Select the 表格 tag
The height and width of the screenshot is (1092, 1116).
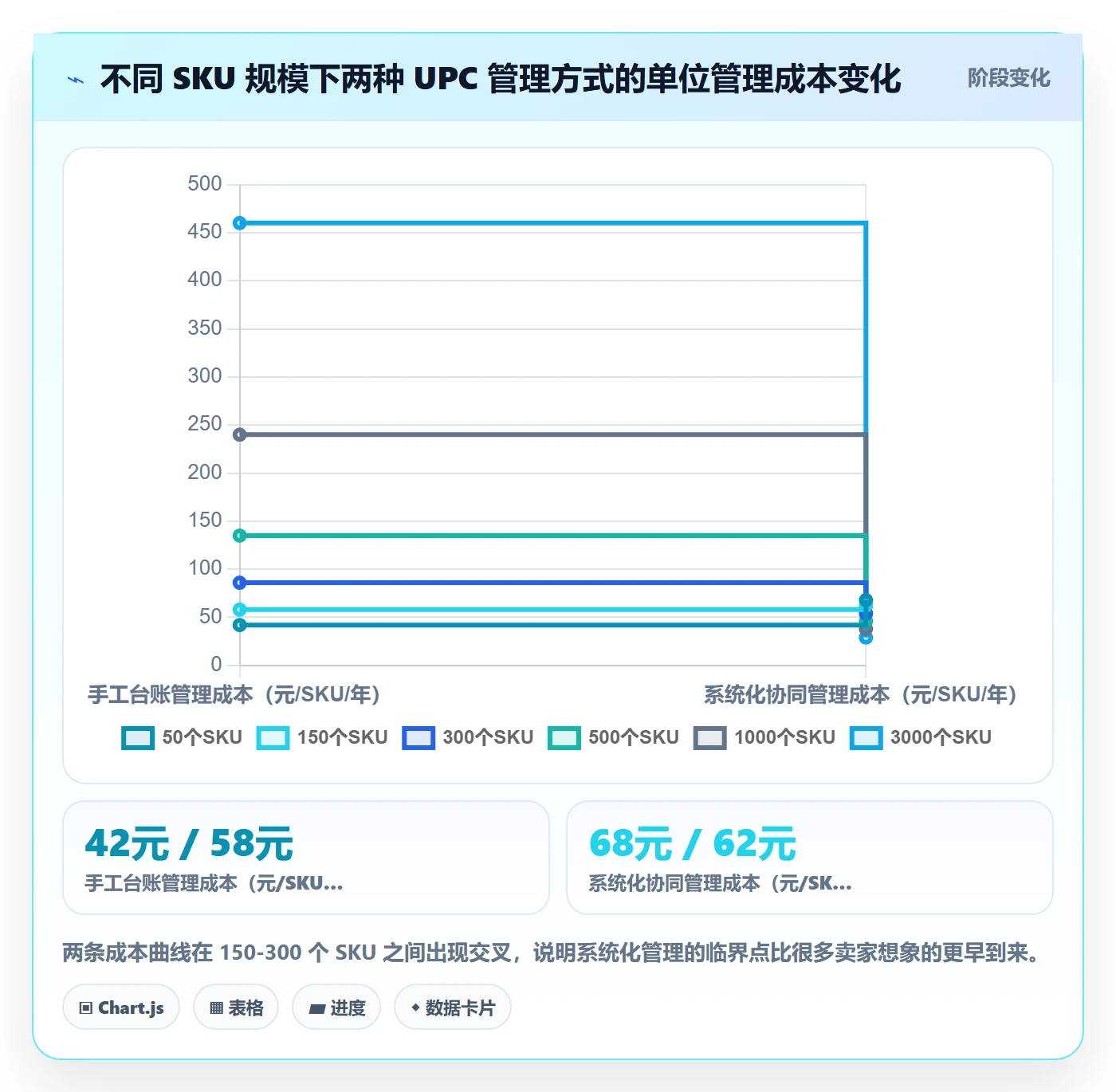tap(236, 1008)
